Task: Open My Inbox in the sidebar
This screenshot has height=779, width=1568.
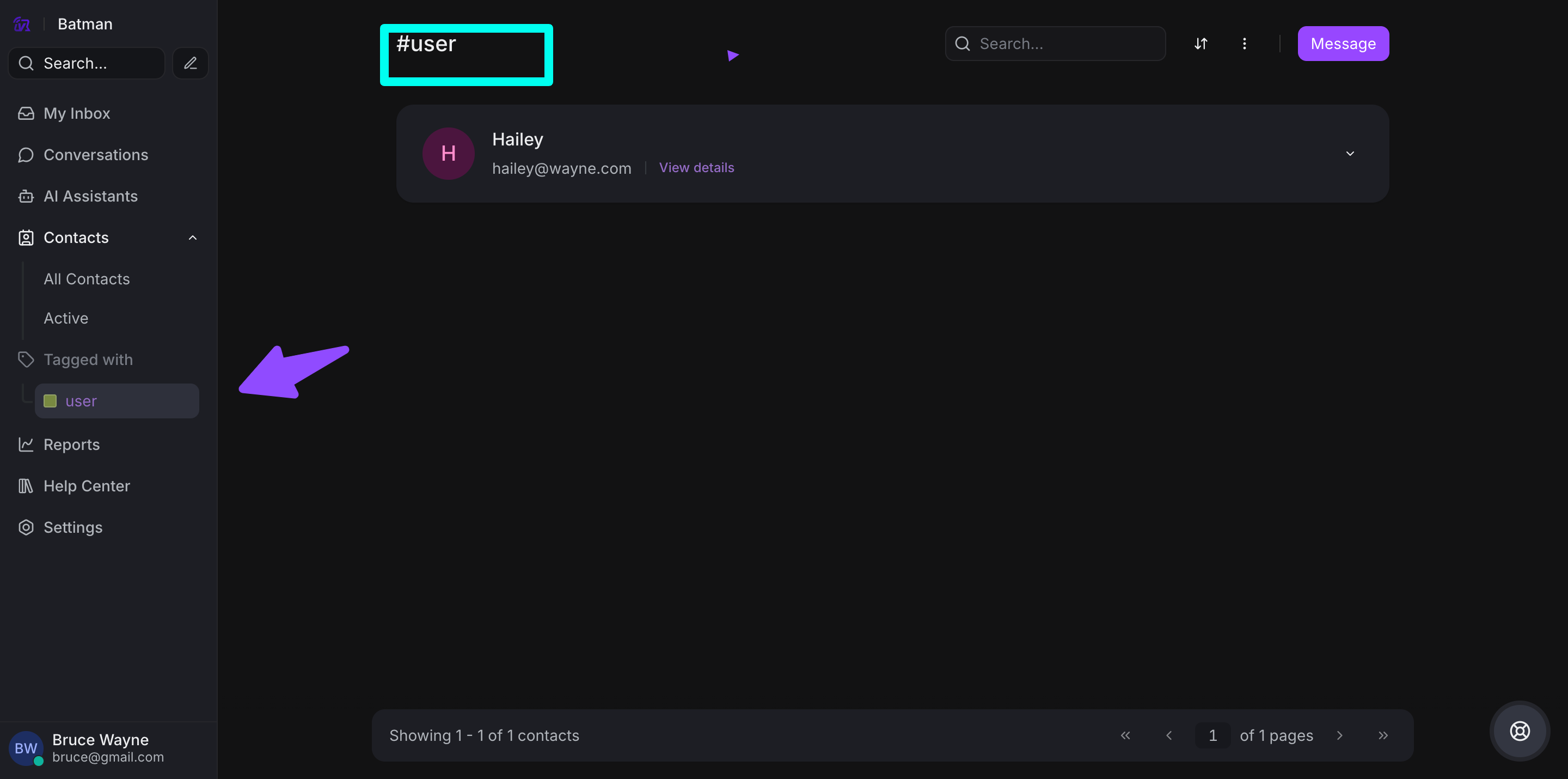Action: (77, 113)
